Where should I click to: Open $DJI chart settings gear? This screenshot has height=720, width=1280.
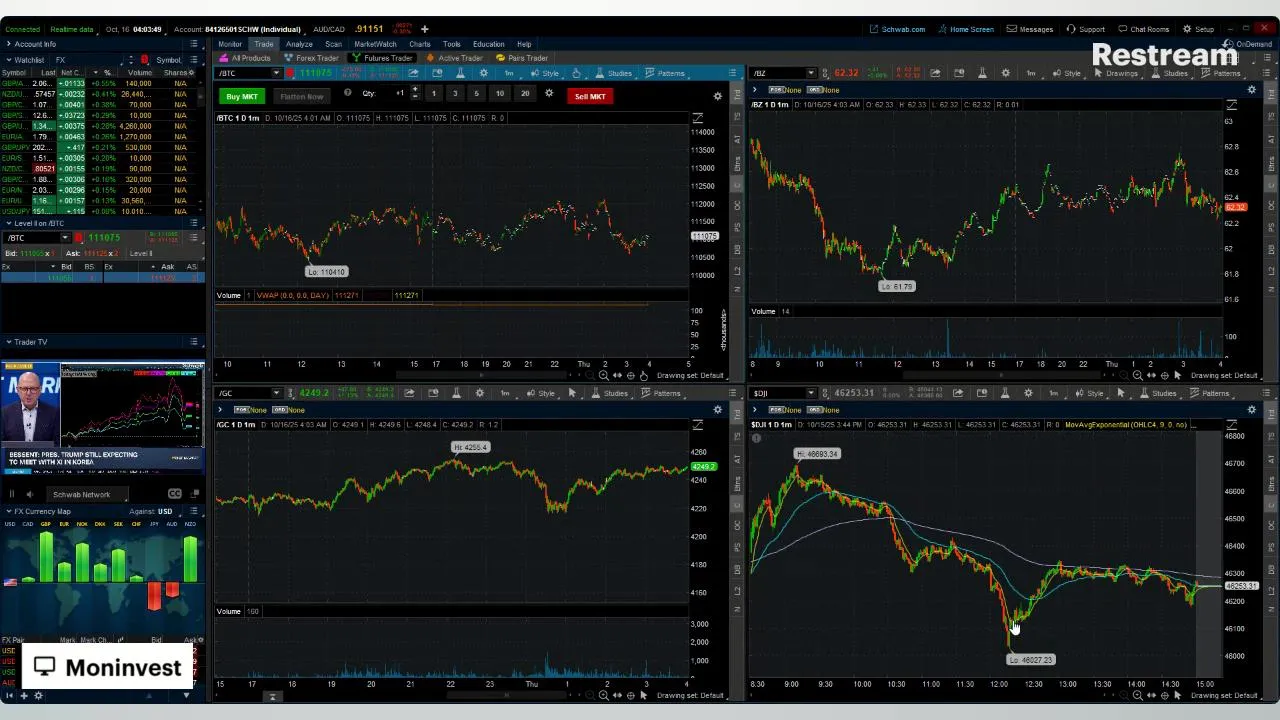[x=1028, y=393]
